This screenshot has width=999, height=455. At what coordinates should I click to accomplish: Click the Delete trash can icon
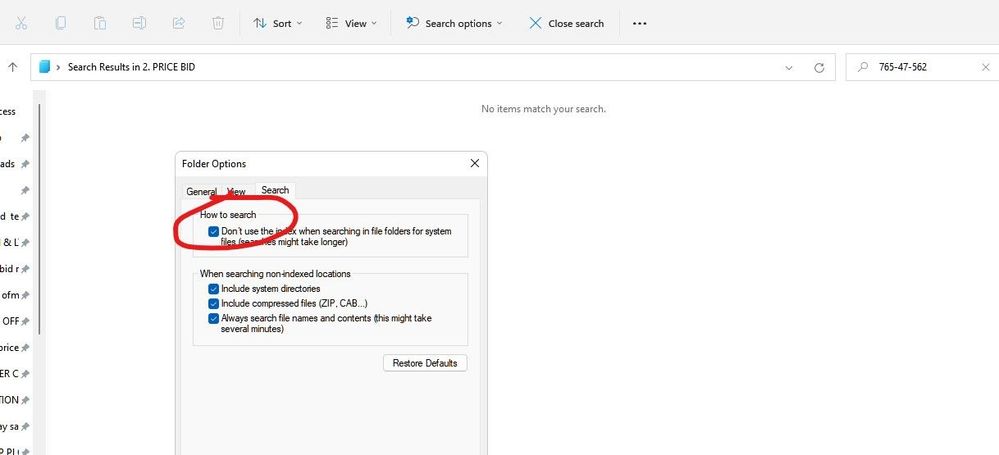pyautogui.click(x=218, y=24)
